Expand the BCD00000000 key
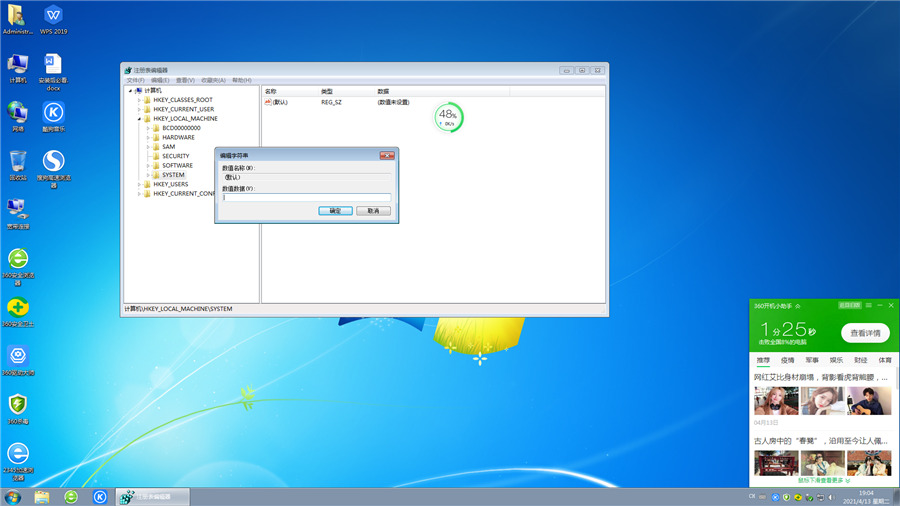The height and width of the screenshot is (506, 900). pos(148,128)
